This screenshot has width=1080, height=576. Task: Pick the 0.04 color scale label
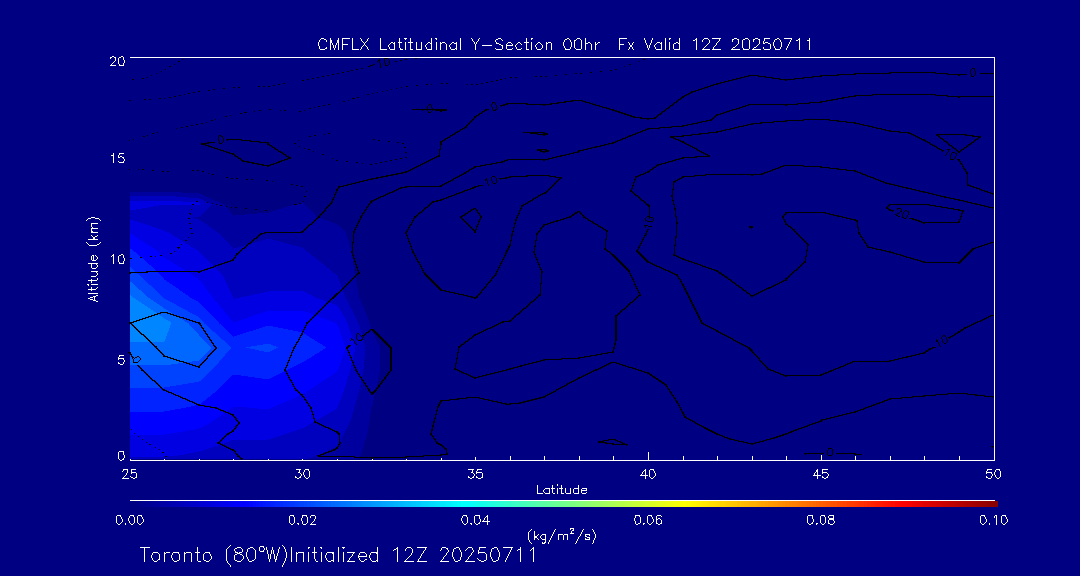pos(475,520)
